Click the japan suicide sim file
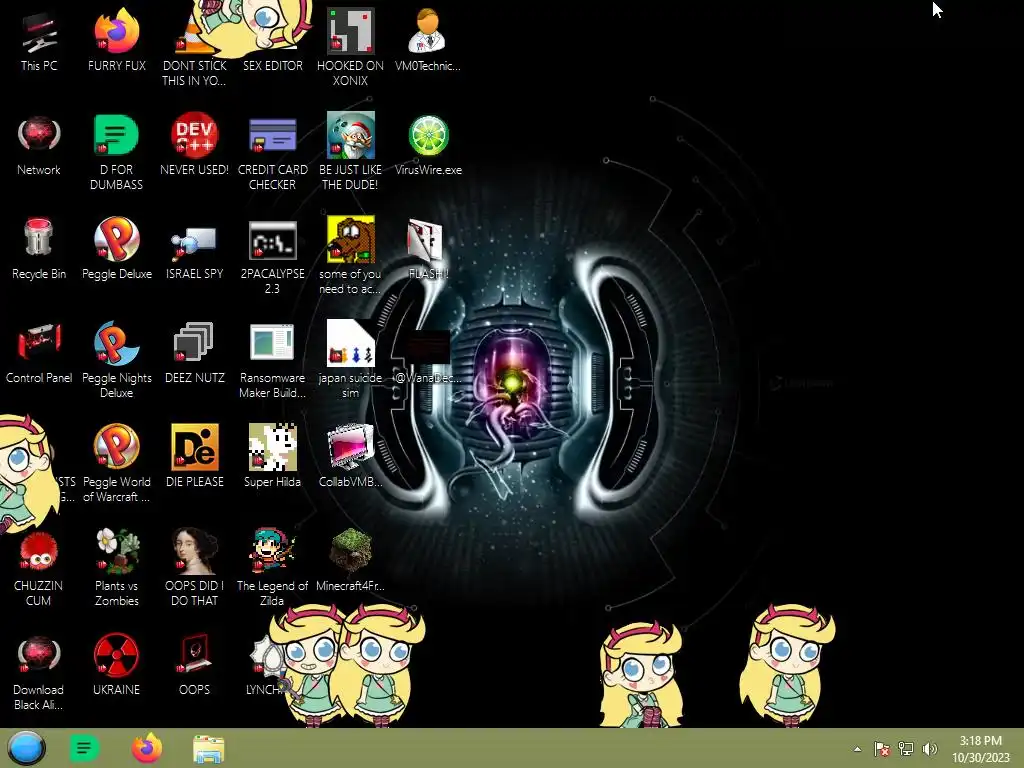1024x768 pixels. (350, 360)
